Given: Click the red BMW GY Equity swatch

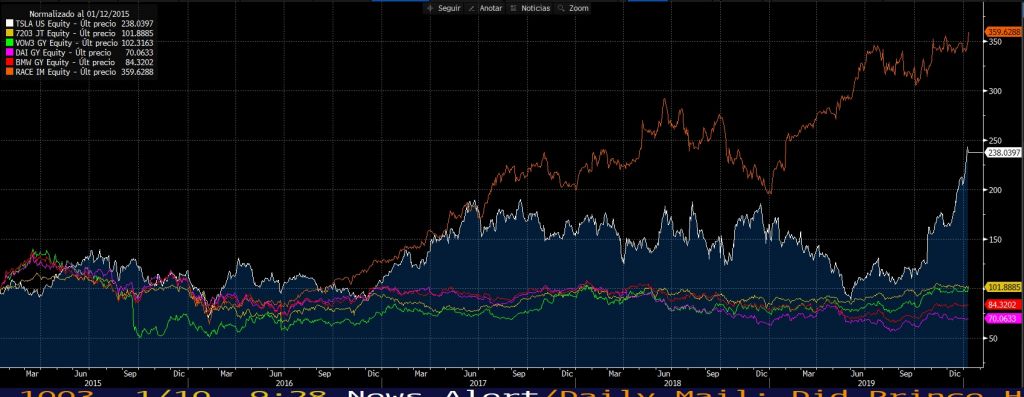Looking at the screenshot, I should click(x=9, y=63).
